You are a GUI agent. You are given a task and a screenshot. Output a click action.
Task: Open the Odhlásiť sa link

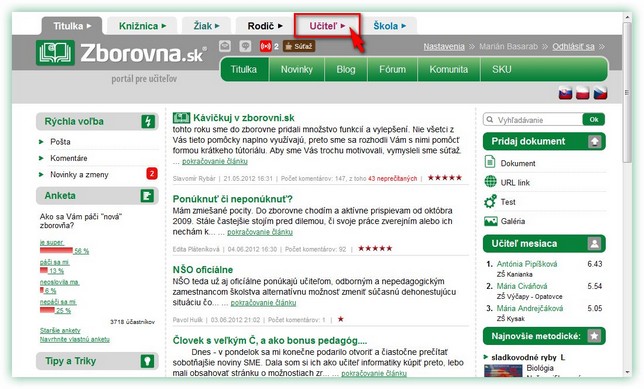pyautogui.click(x=573, y=46)
